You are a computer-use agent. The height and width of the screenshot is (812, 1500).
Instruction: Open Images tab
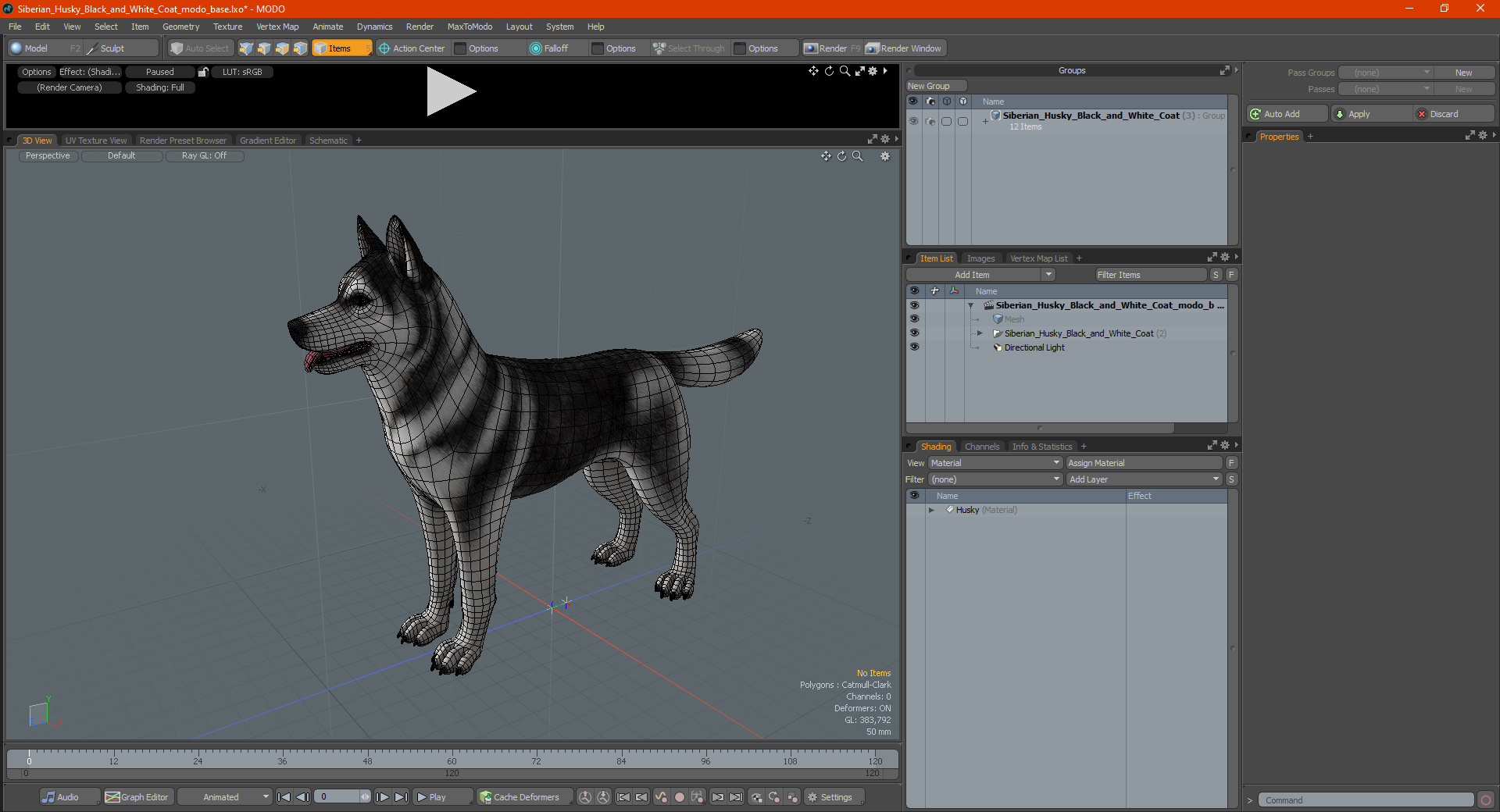(x=980, y=258)
